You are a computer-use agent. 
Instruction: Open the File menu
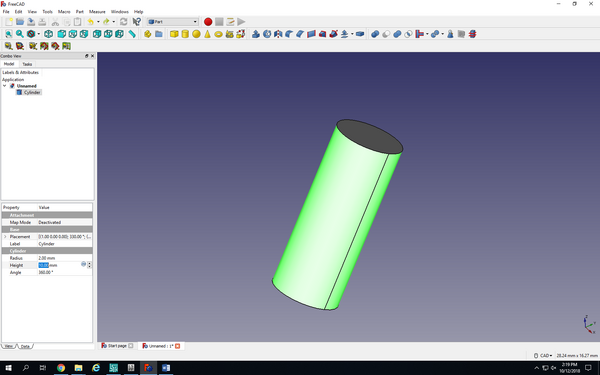coord(6,12)
